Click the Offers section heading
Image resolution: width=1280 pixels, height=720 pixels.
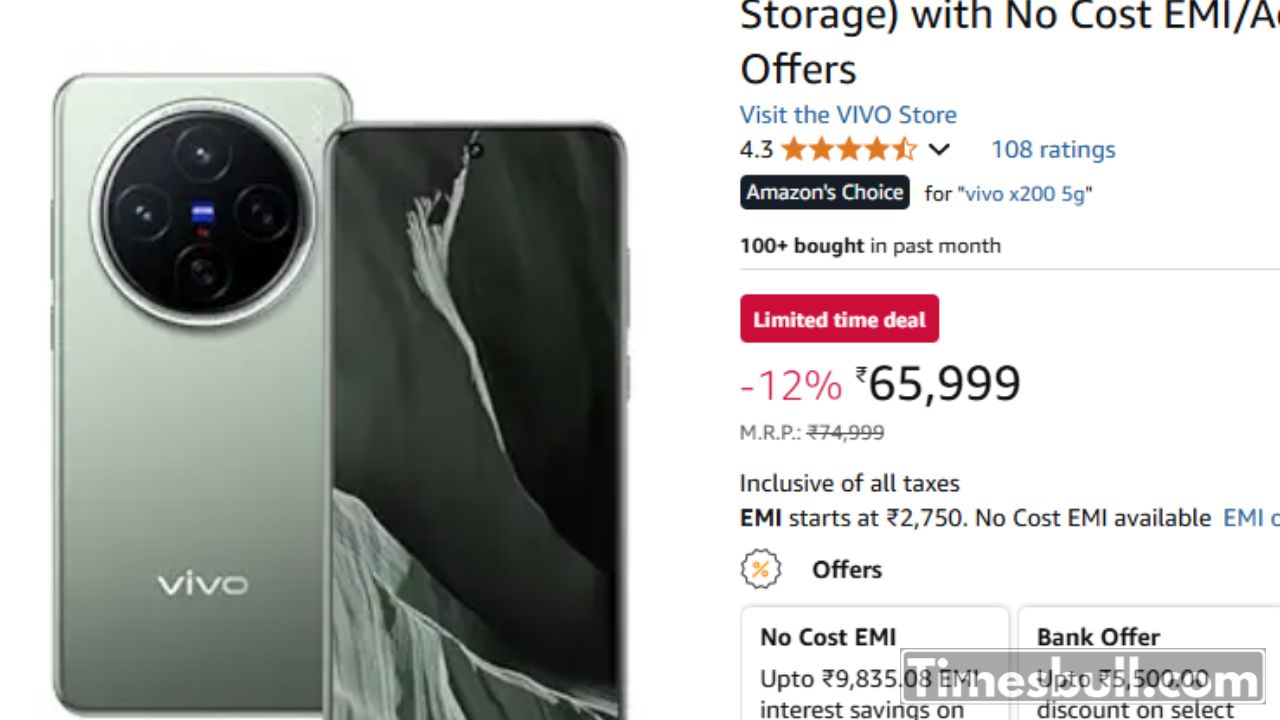click(846, 569)
